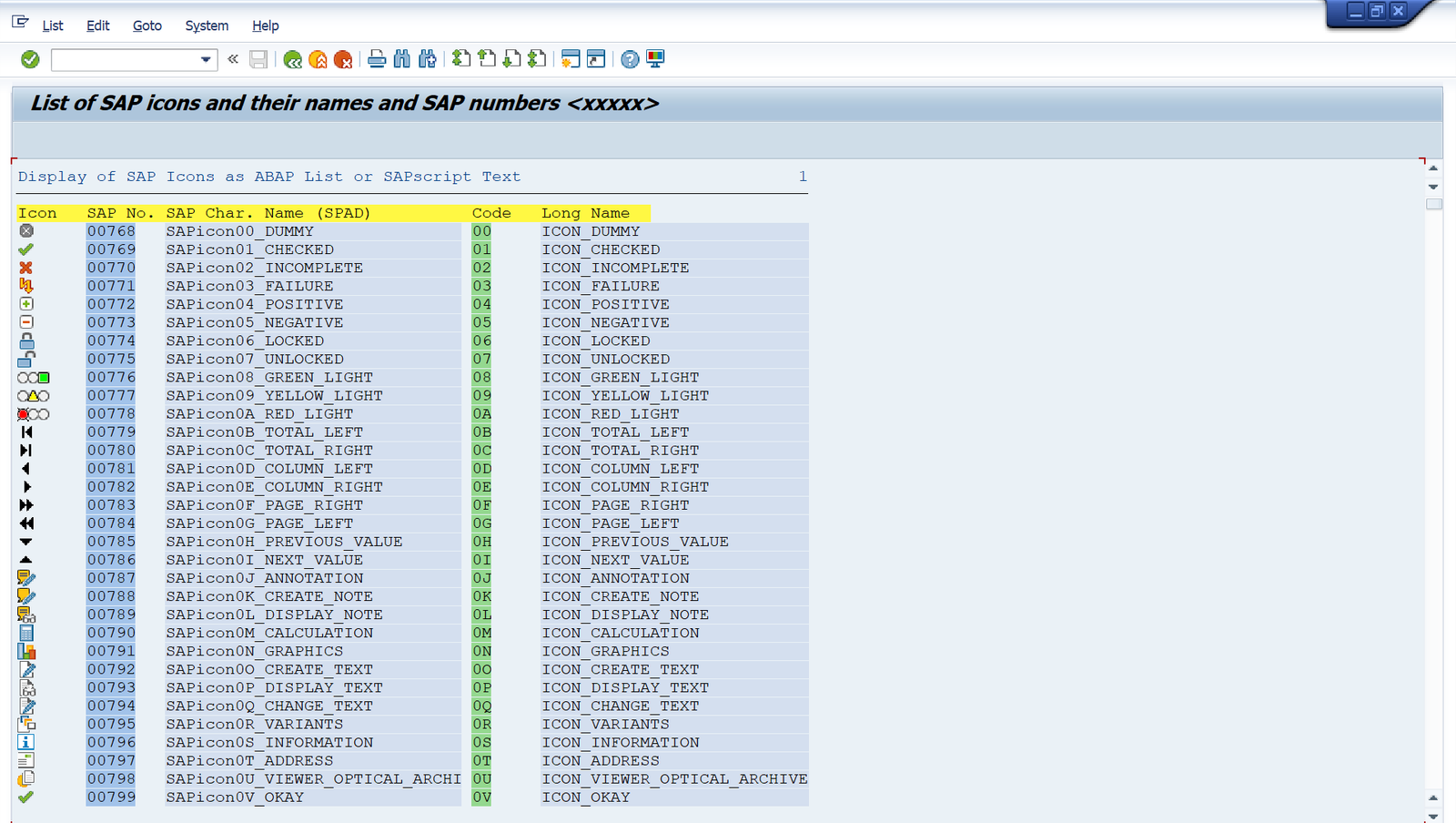Screen dimensions: 1456x823
Task: Click the ICON_FAILURE icon in row 00771
Action: pyautogui.click(x=26, y=286)
